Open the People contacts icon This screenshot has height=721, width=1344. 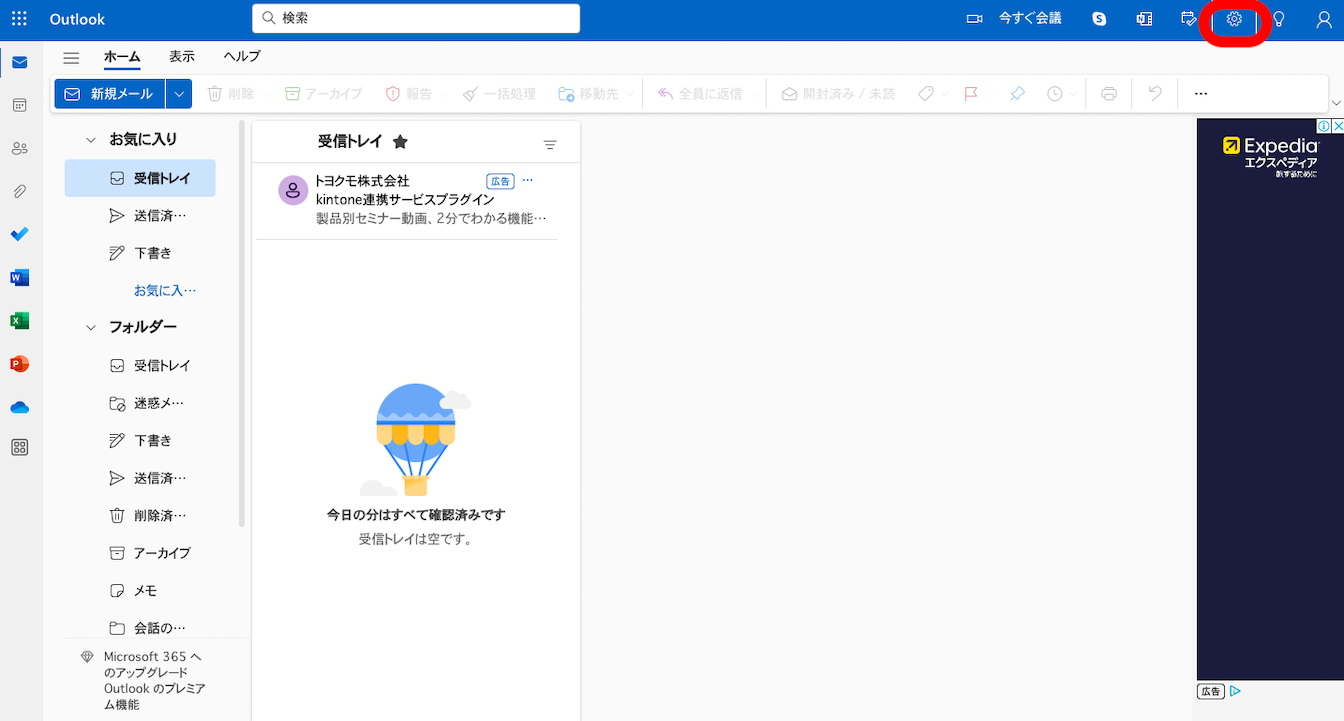point(19,148)
